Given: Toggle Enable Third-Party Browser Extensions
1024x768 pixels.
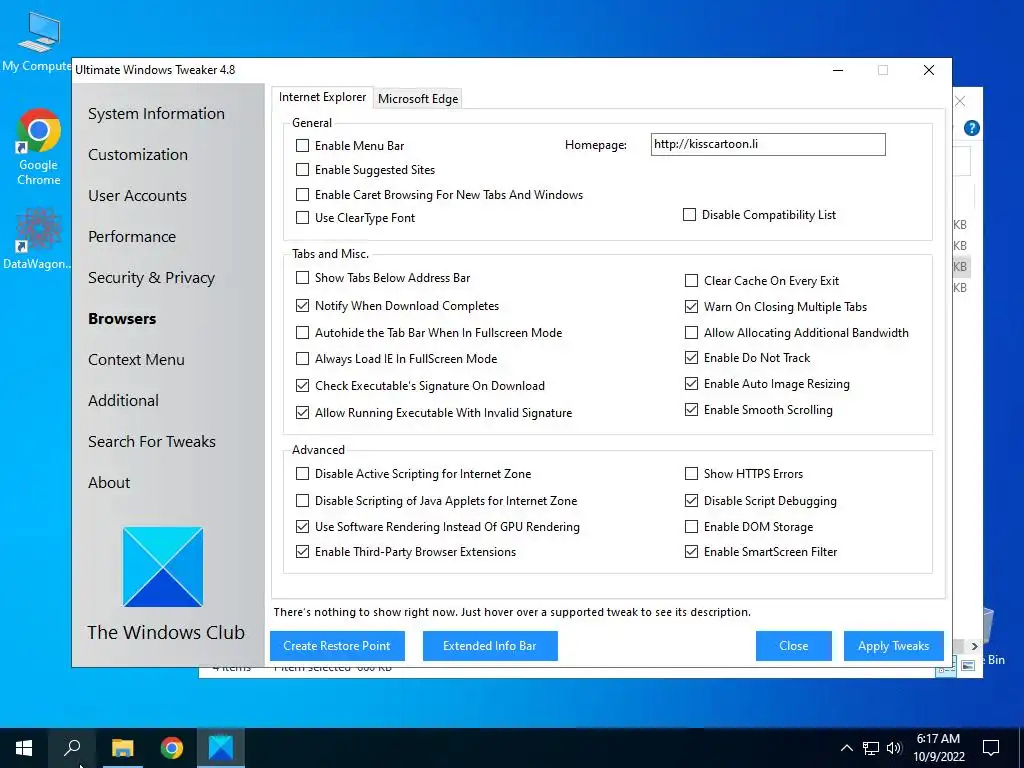Looking at the screenshot, I should pos(302,552).
